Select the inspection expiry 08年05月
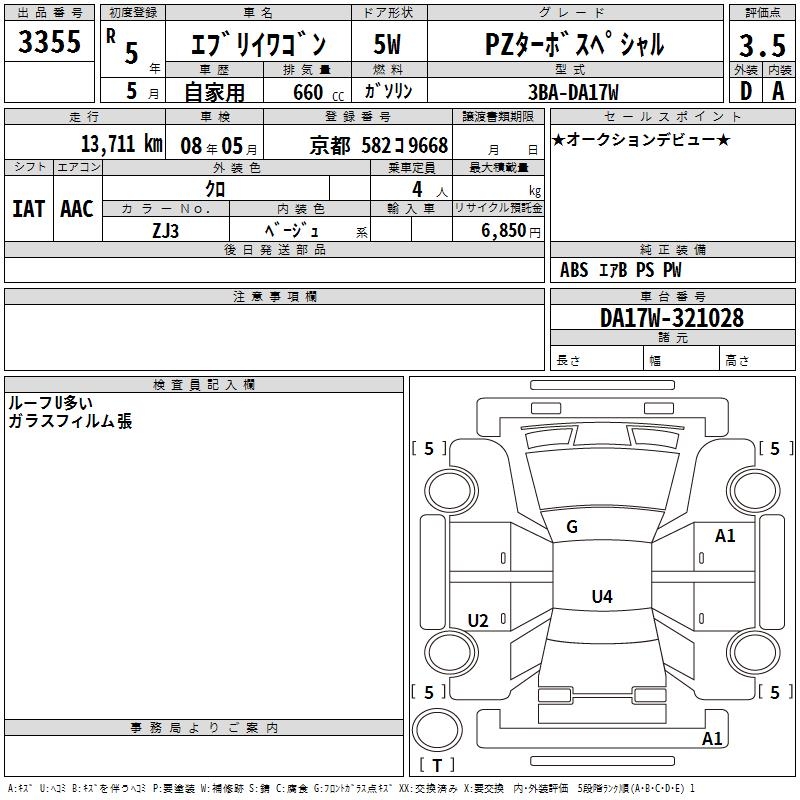Image resolution: width=800 pixels, height=800 pixels. tap(219, 146)
